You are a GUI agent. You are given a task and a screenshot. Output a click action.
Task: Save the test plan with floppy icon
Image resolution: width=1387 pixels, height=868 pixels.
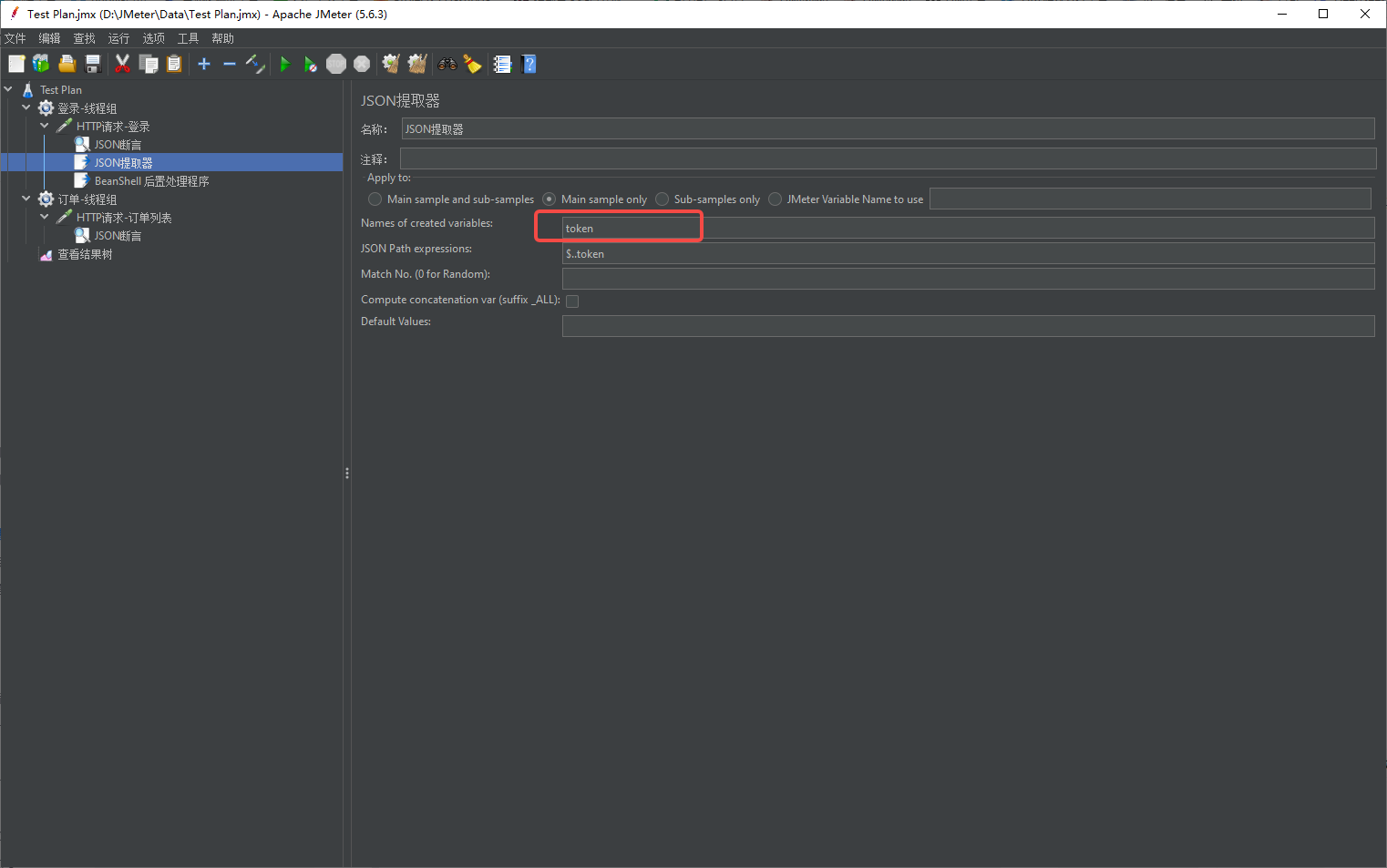(92, 64)
